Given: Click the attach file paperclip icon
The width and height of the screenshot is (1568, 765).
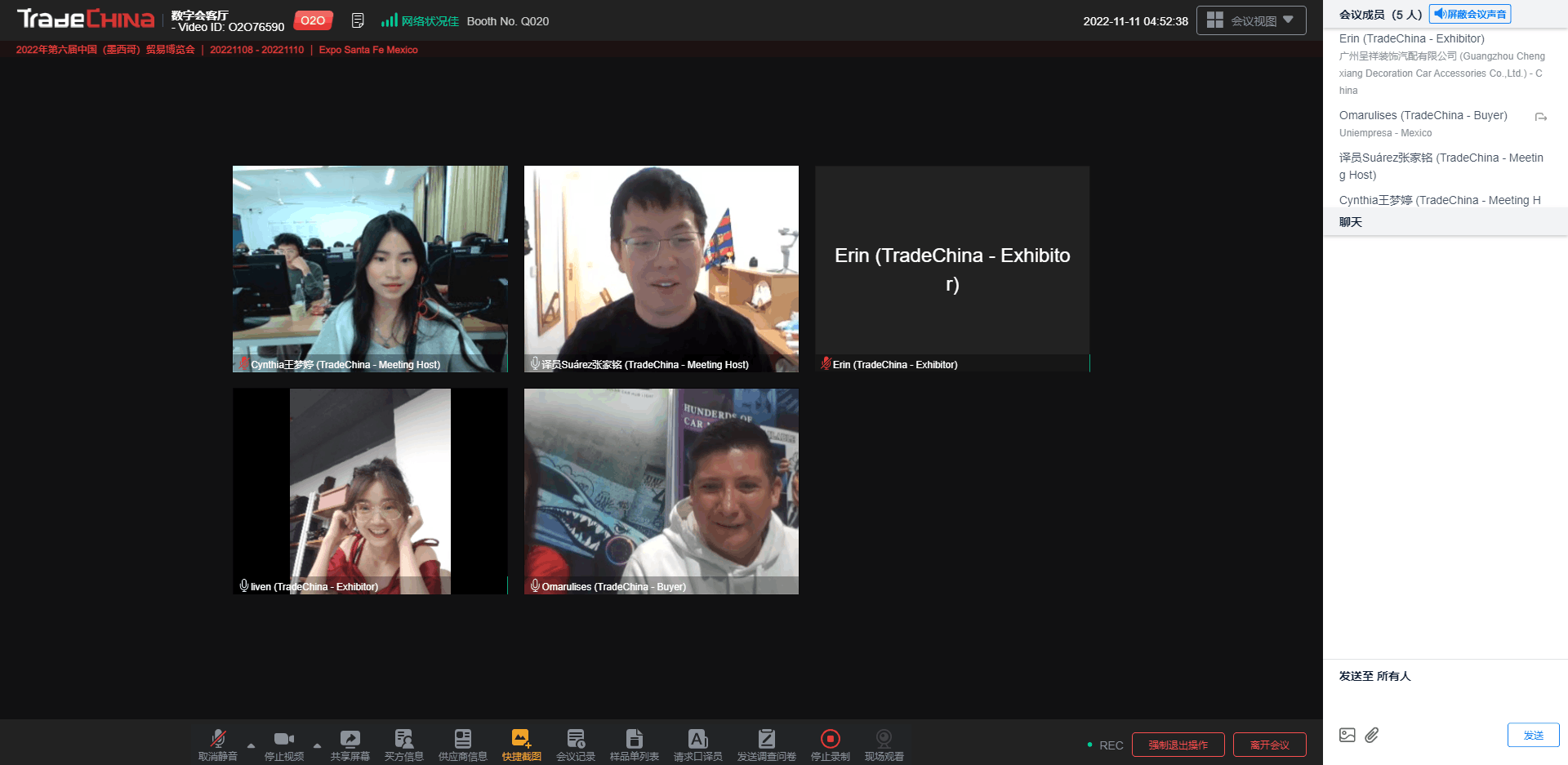Looking at the screenshot, I should click(x=1372, y=735).
